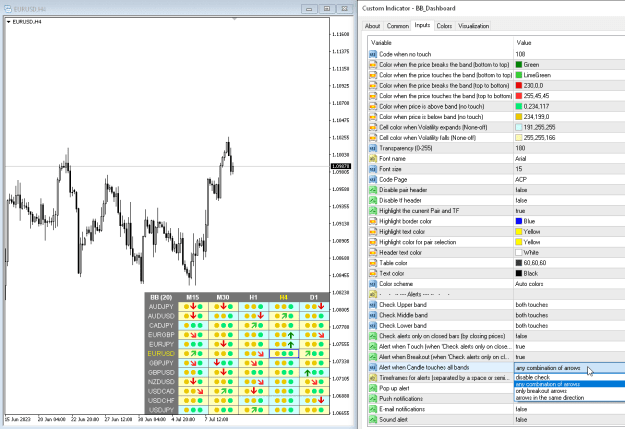
Task: Click the 'Auto colors' color scheme value
Action: point(529,284)
